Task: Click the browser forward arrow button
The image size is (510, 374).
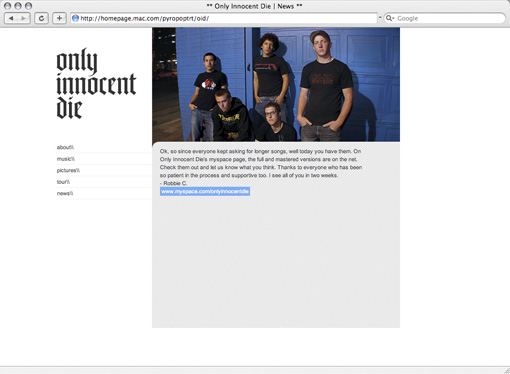Action: (24, 18)
